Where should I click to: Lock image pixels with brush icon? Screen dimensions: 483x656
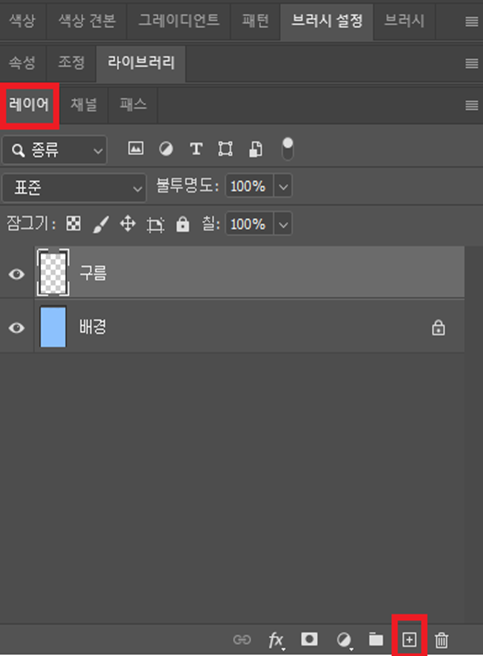101,224
